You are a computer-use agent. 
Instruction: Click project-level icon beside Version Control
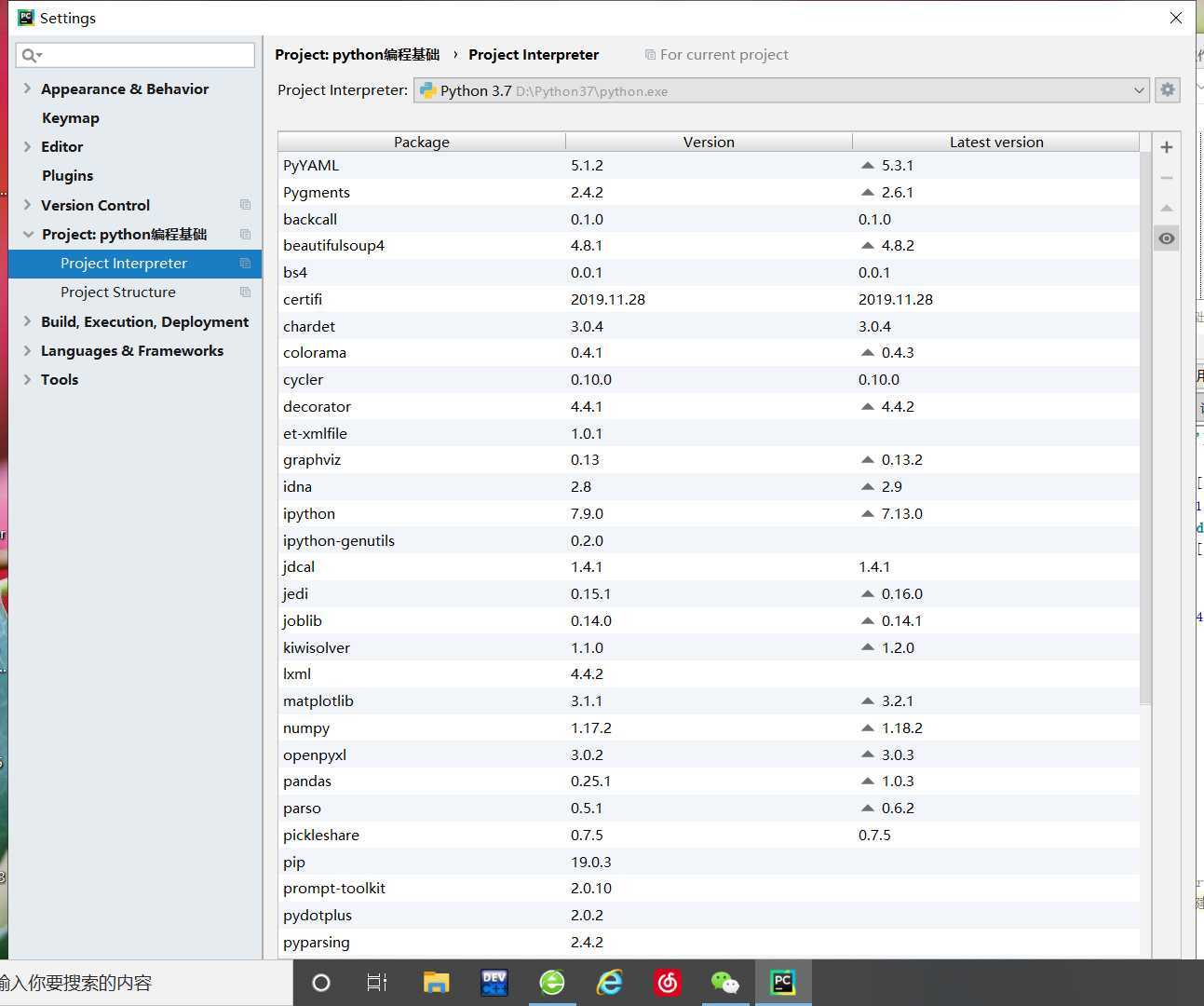coord(245,205)
